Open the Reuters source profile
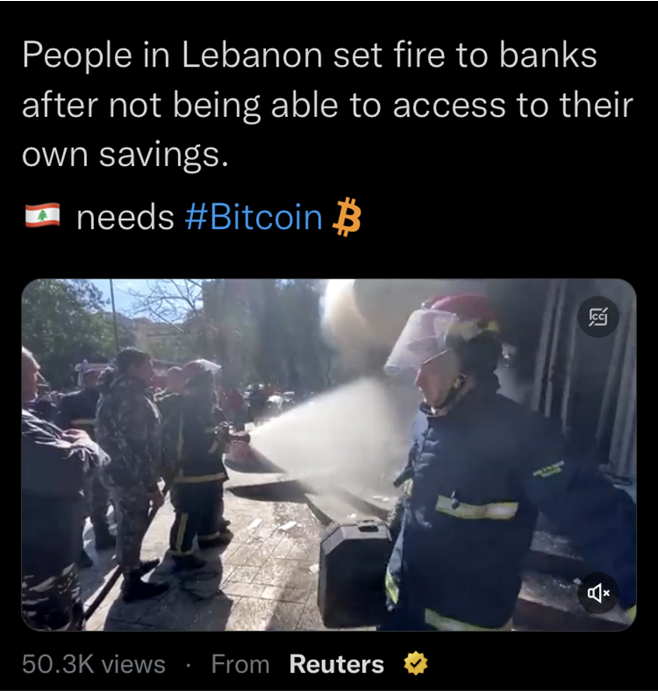The image size is (658, 691). click(x=336, y=664)
